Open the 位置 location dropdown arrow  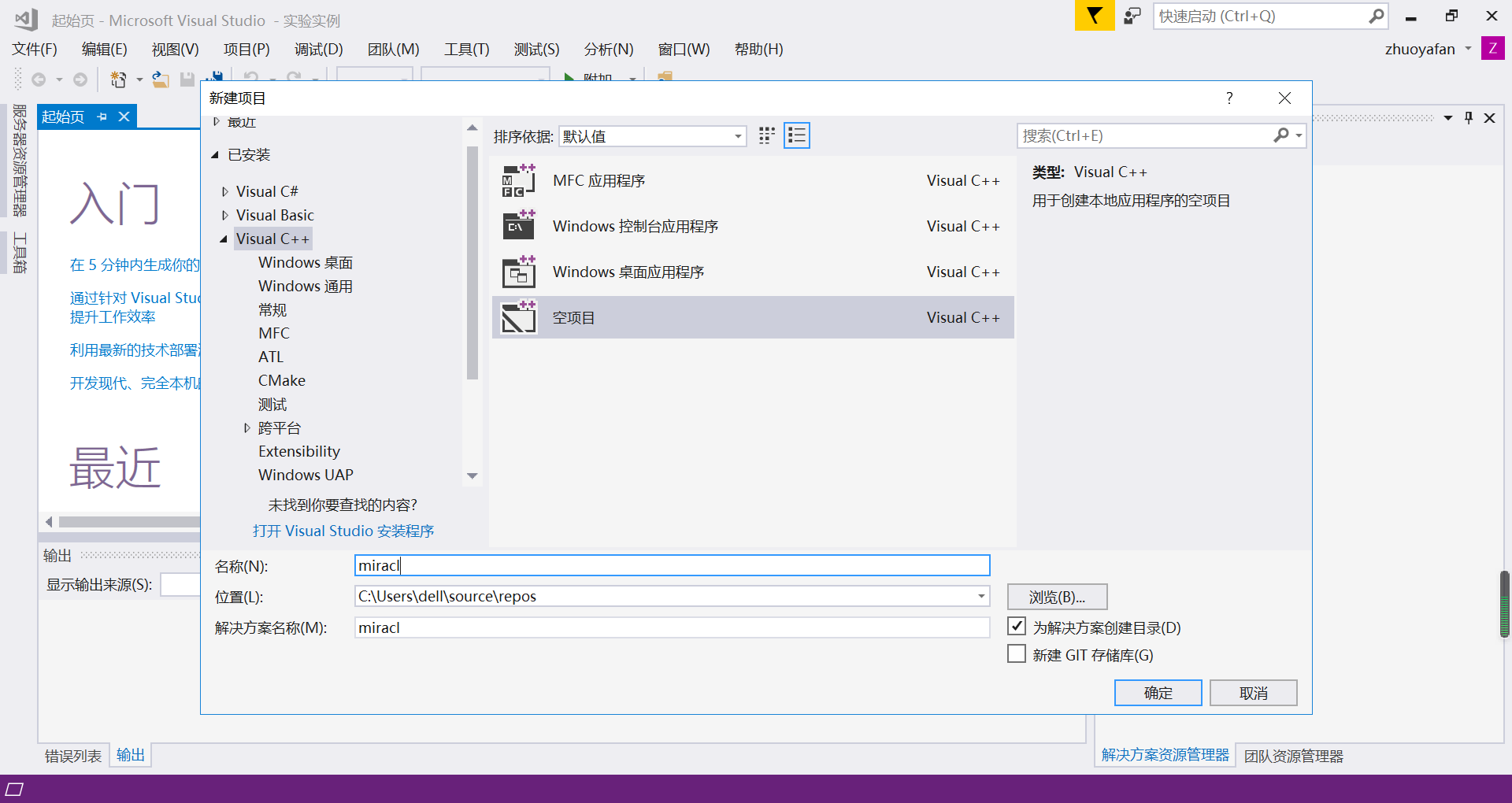click(x=980, y=596)
